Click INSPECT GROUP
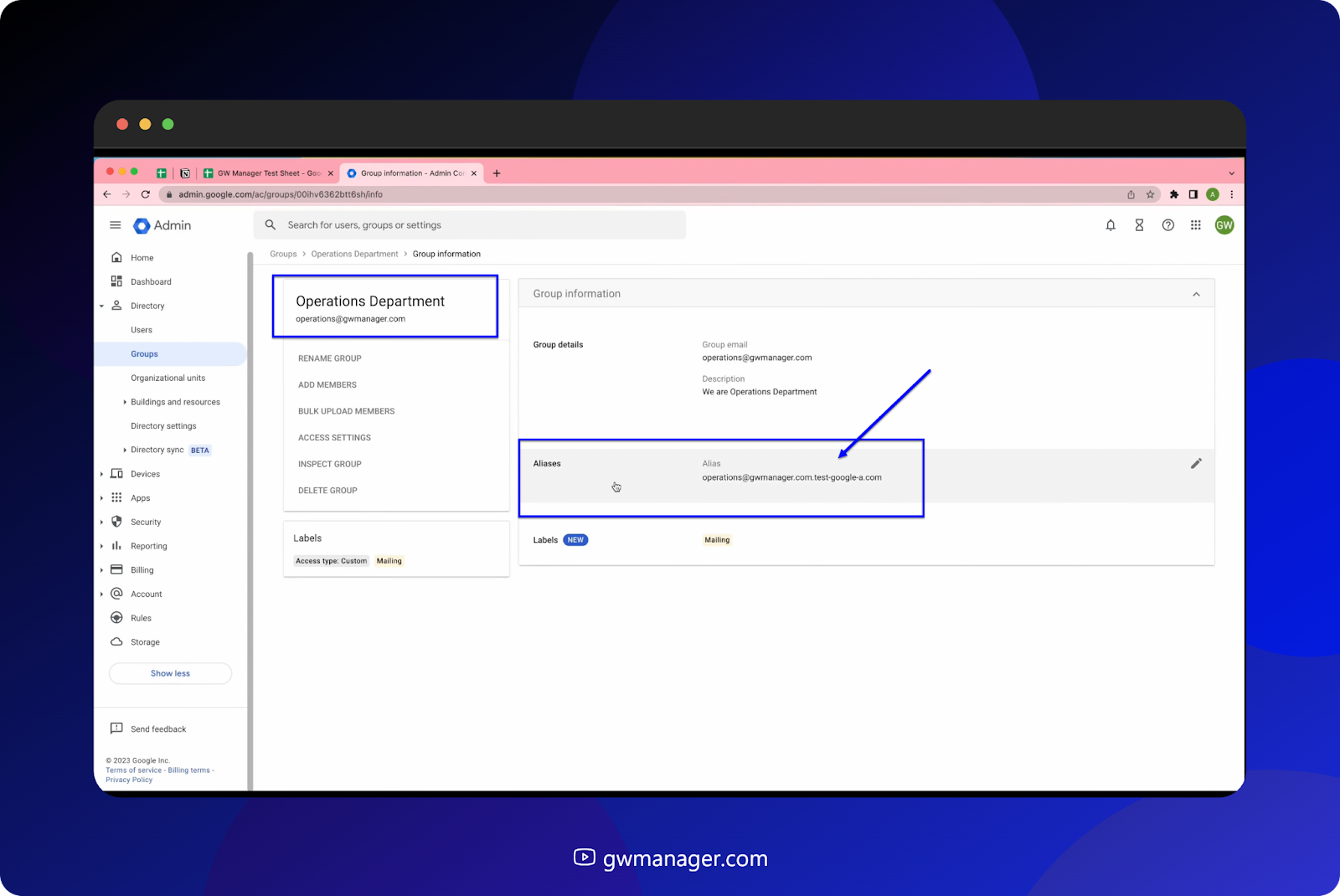Image resolution: width=1340 pixels, height=896 pixels. [330, 464]
